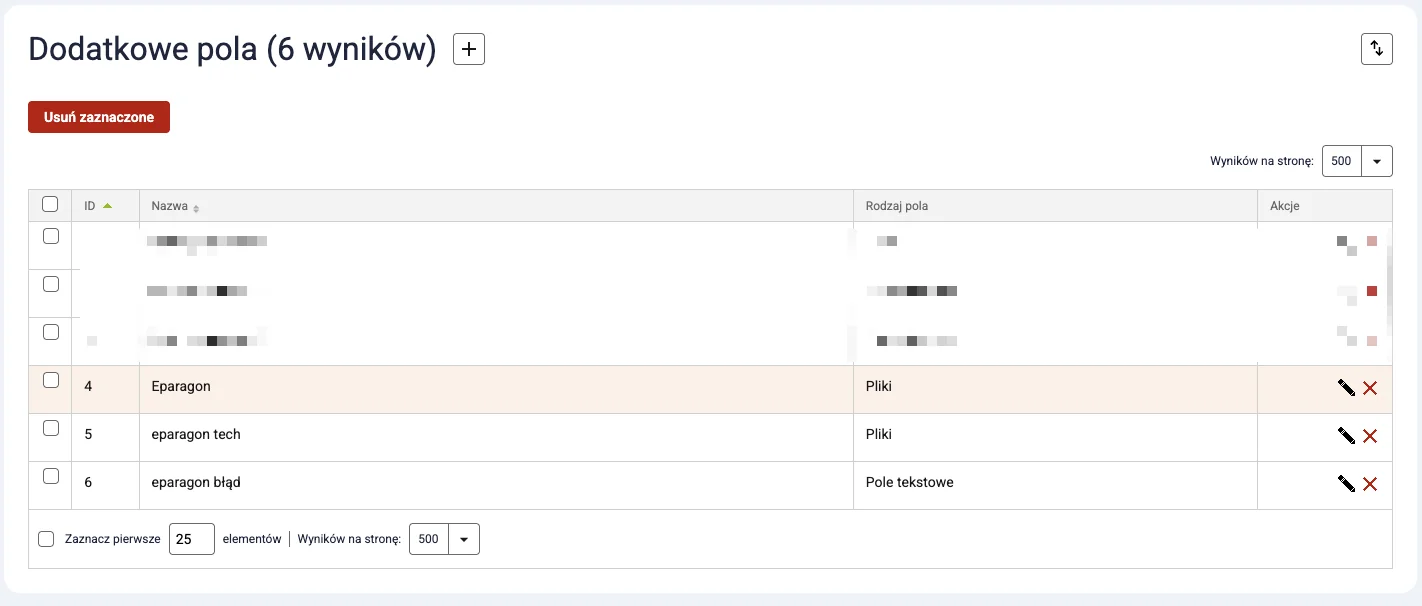
Task: Select the eparagon tech row checkbox
Action: tap(50, 428)
